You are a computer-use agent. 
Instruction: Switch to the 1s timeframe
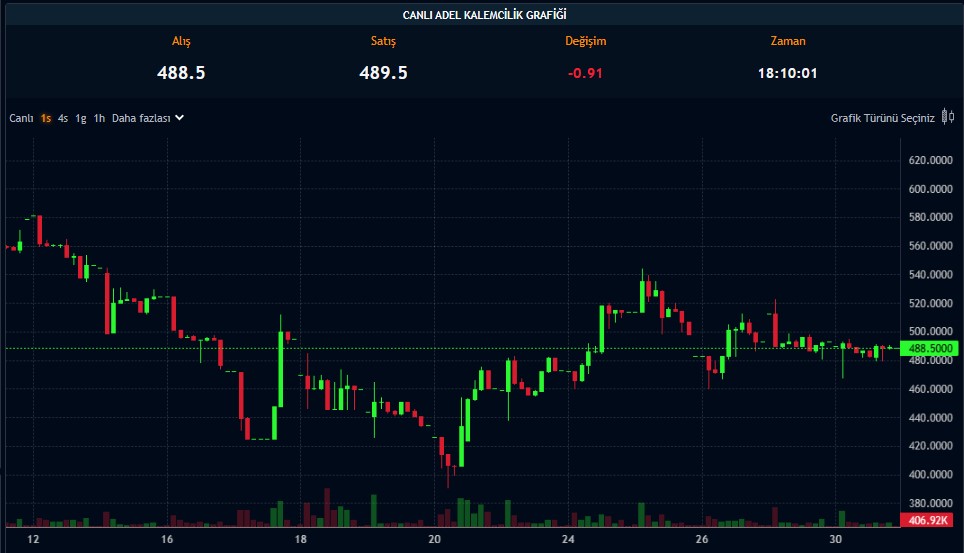[46, 118]
